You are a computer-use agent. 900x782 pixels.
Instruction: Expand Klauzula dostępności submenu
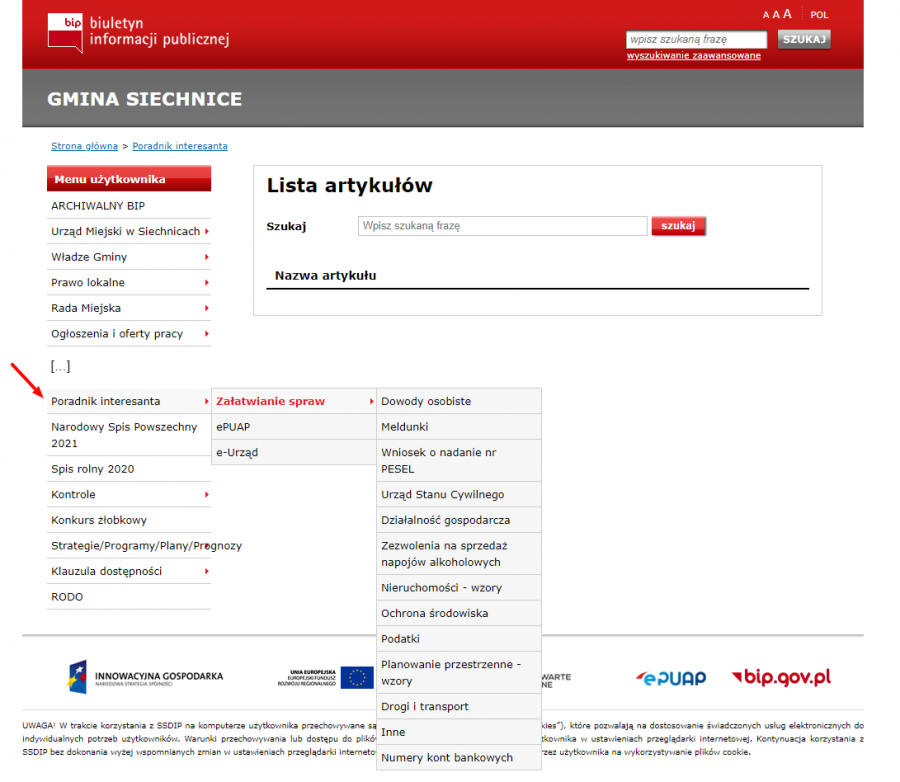point(129,571)
